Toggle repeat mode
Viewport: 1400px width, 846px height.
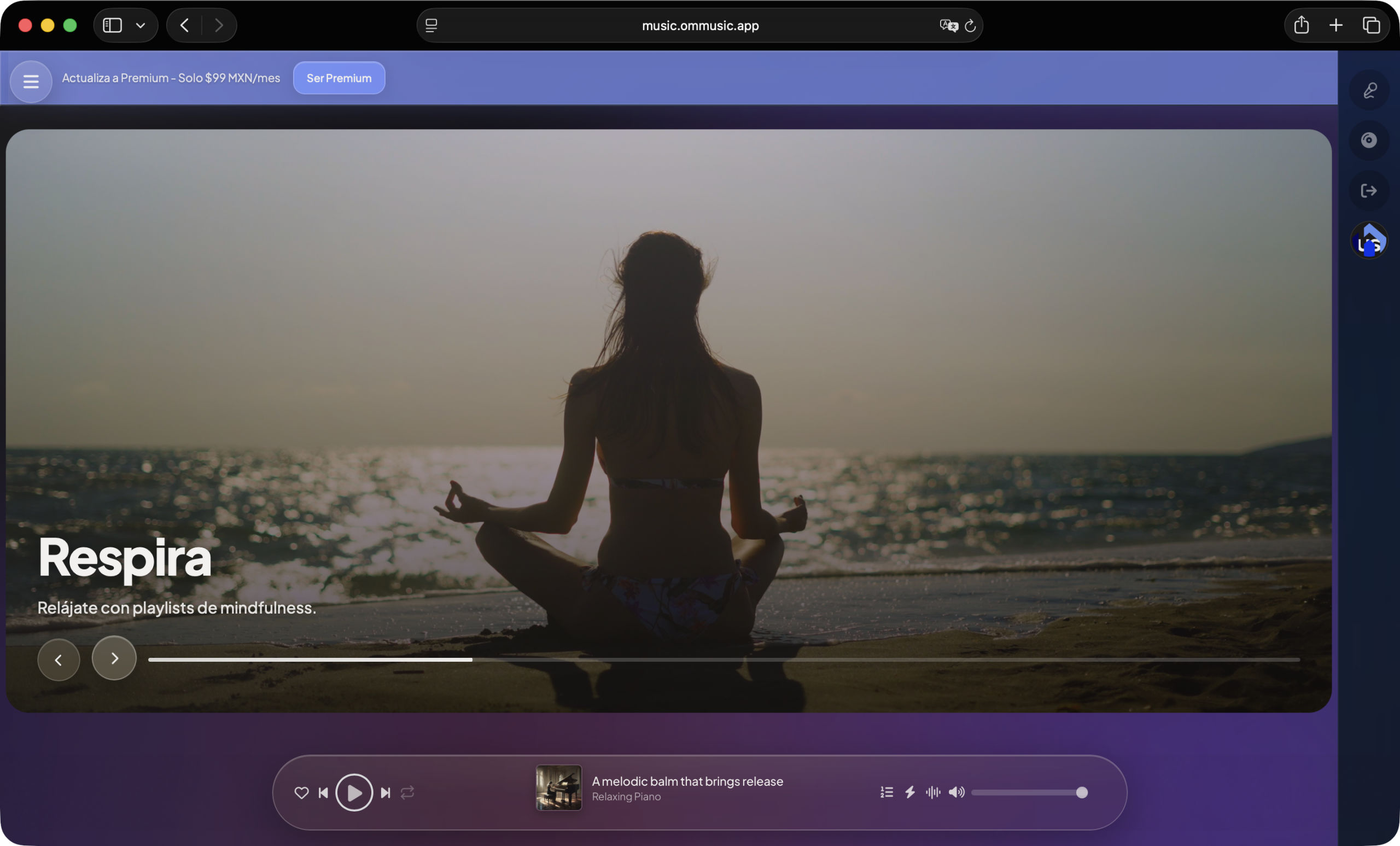coord(407,792)
